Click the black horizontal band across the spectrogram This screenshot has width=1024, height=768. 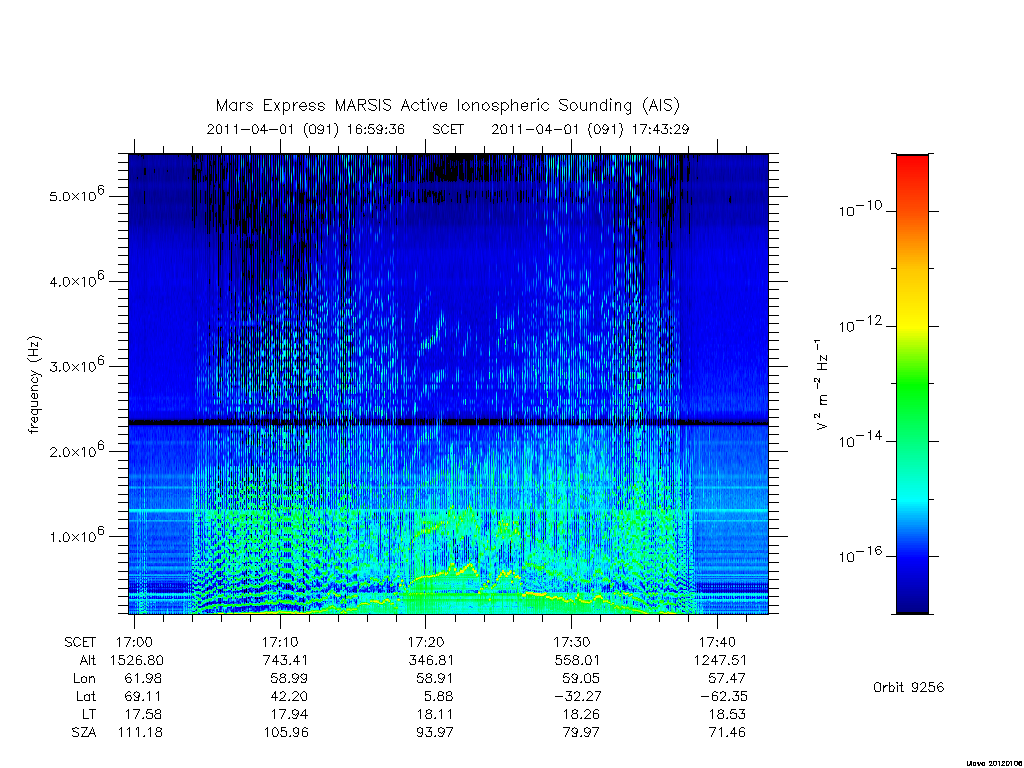click(x=449, y=423)
